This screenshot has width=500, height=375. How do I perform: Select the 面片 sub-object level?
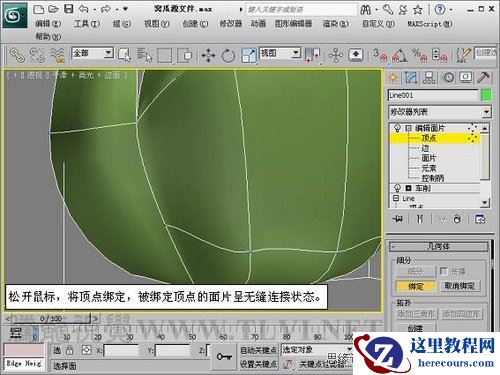point(429,158)
